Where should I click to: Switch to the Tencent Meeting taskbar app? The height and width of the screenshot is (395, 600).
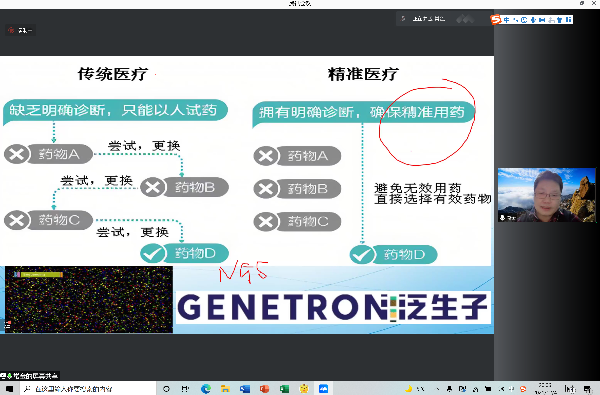[x=323, y=389]
